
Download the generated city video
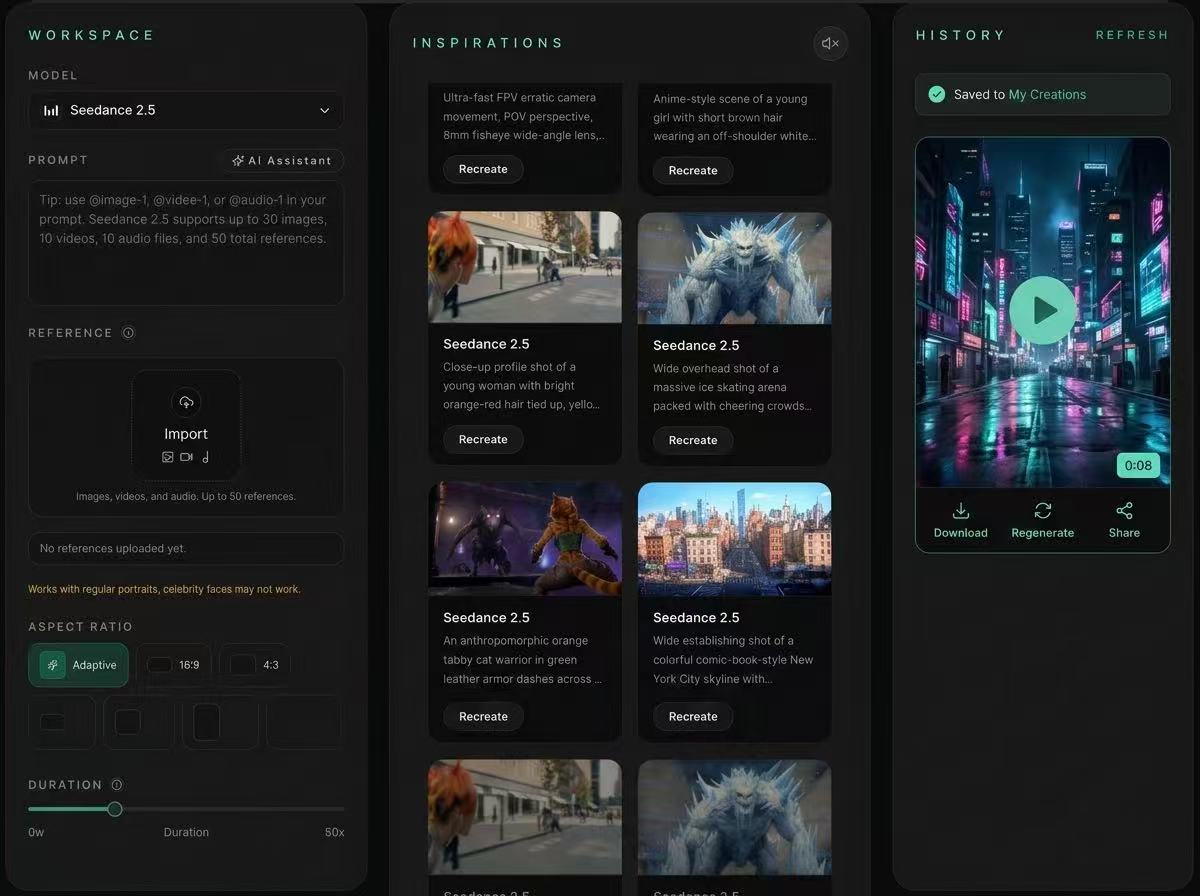tap(961, 520)
